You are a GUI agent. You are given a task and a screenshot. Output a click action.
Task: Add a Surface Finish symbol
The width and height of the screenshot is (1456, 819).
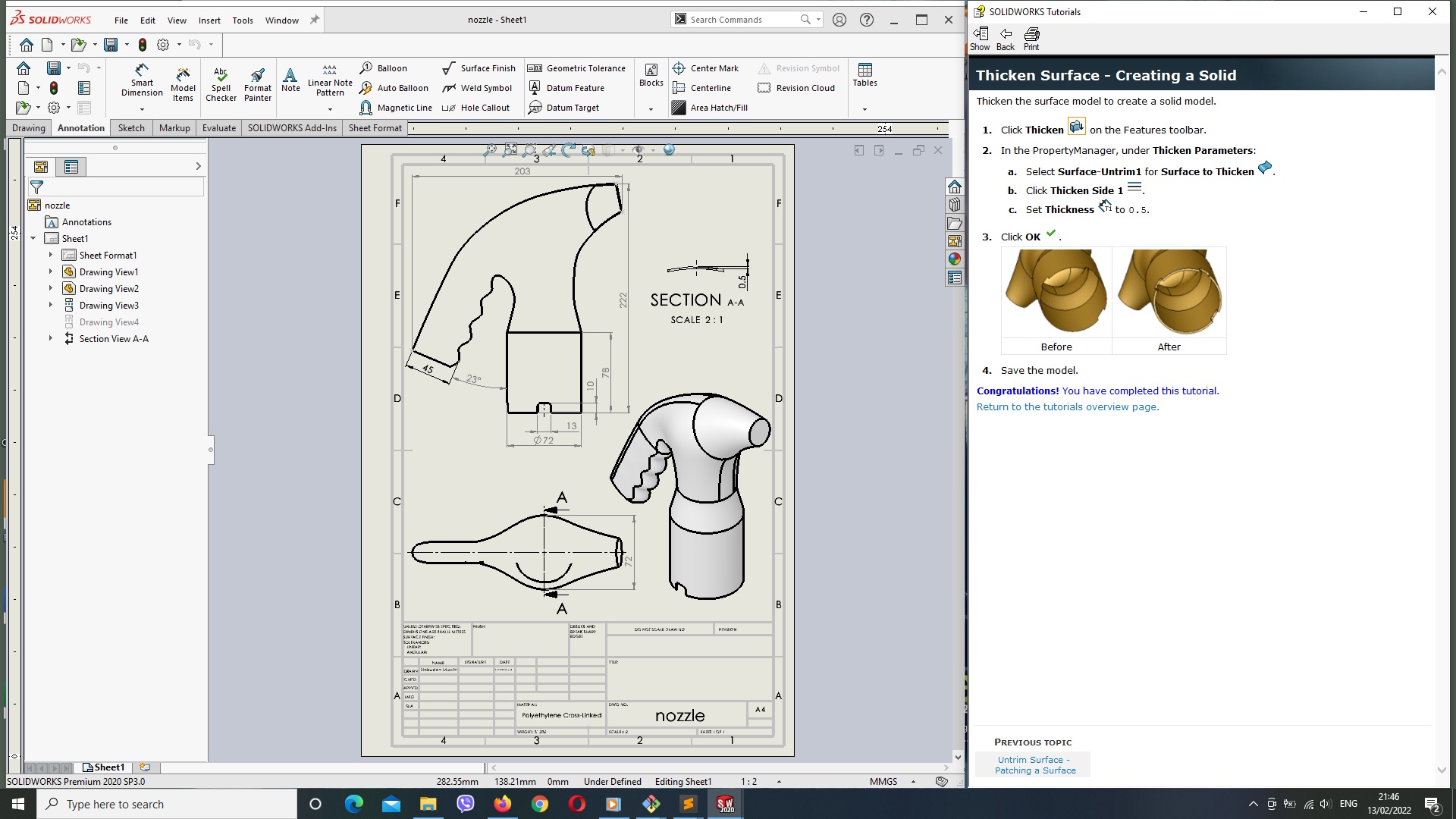(x=479, y=68)
